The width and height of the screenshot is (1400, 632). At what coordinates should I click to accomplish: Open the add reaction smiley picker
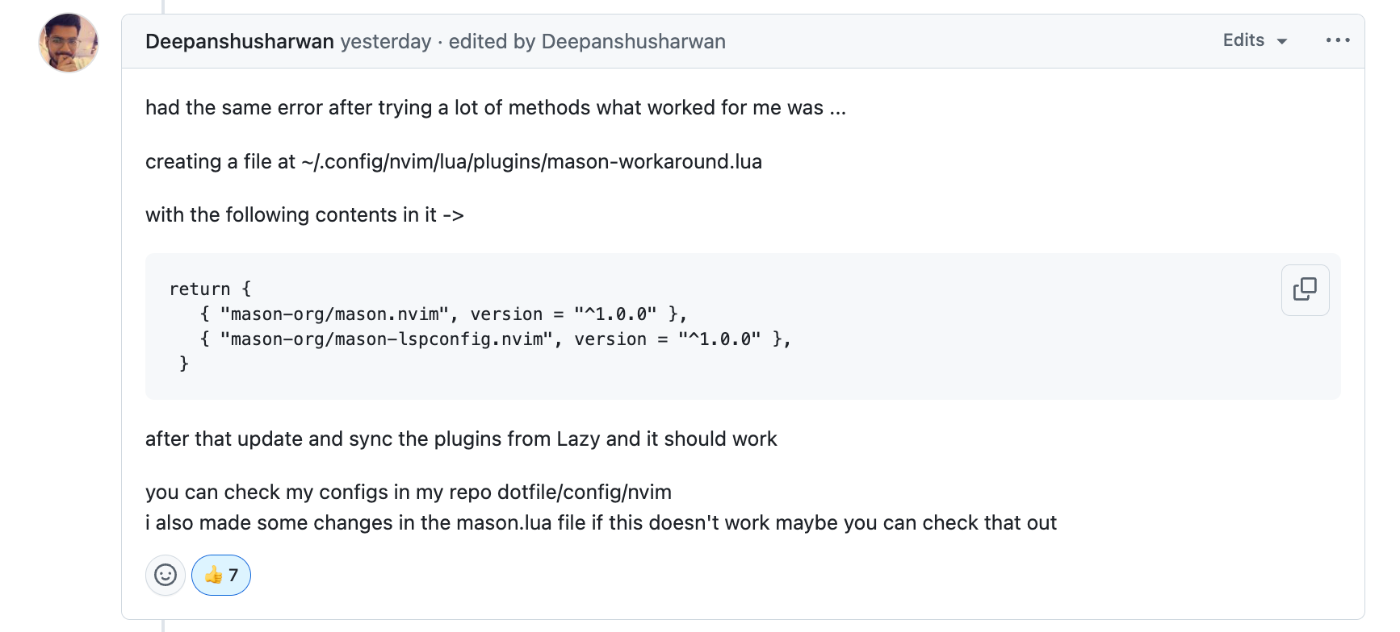(166, 575)
